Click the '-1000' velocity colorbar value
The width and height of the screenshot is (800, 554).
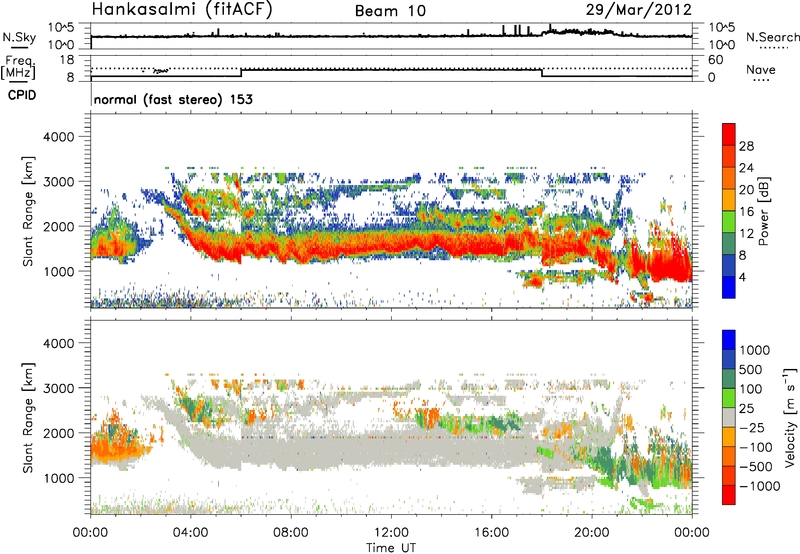(x=759, y=486)
